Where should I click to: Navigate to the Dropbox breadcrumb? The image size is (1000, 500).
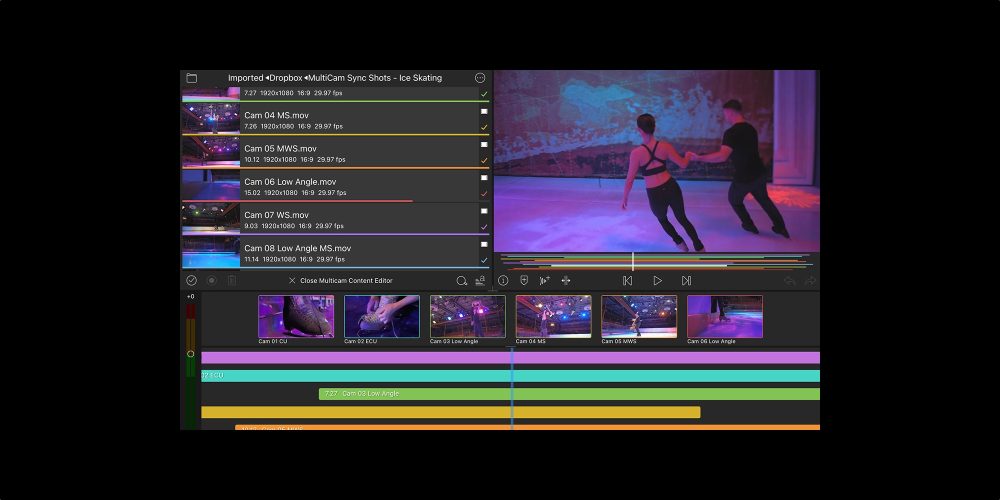click(x=286, y=78)
